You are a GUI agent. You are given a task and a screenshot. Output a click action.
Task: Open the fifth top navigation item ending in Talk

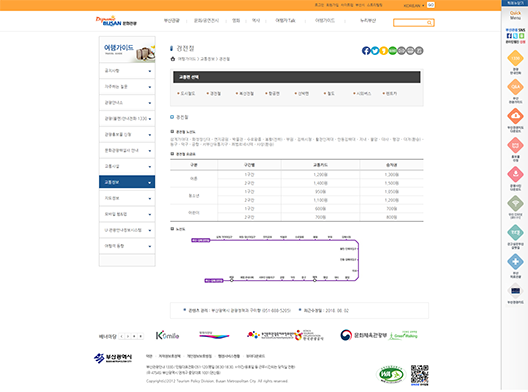point(285,21)
